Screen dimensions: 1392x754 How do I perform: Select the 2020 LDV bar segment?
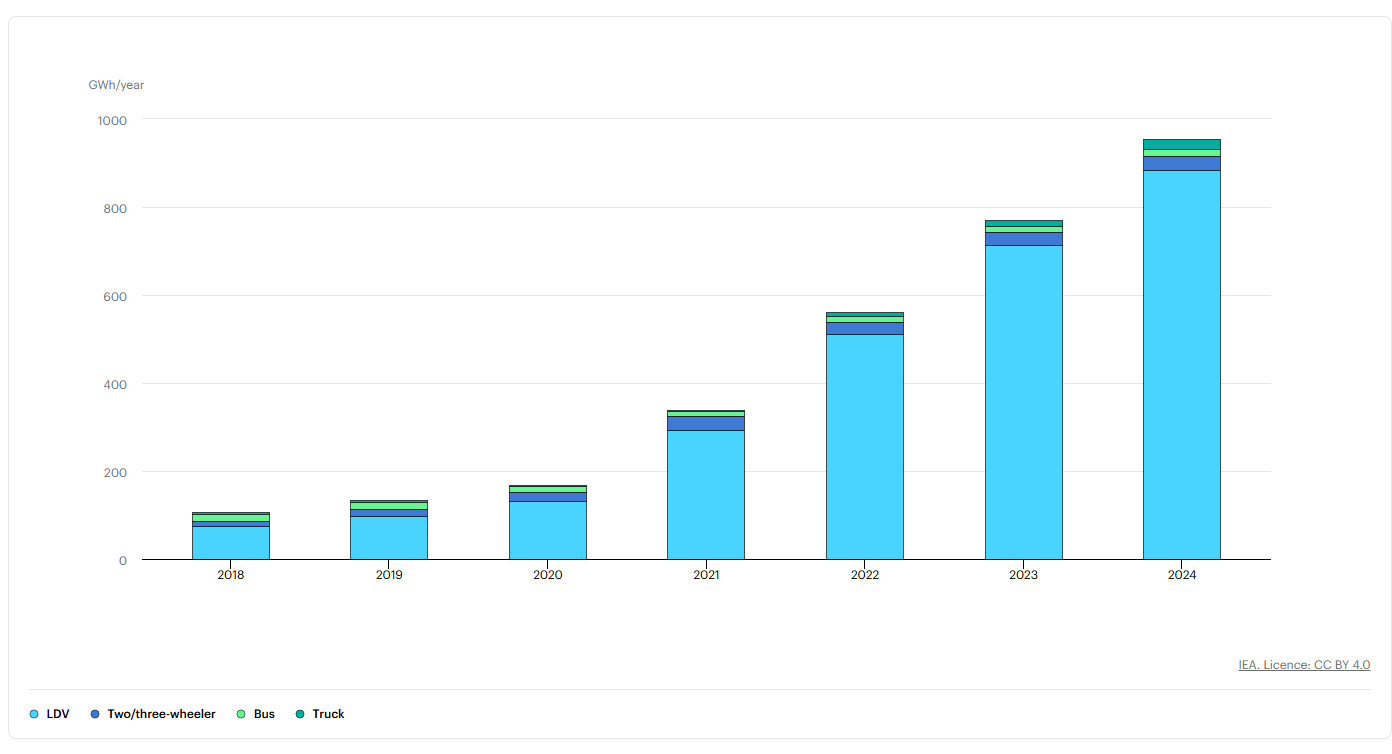[548, 530]
